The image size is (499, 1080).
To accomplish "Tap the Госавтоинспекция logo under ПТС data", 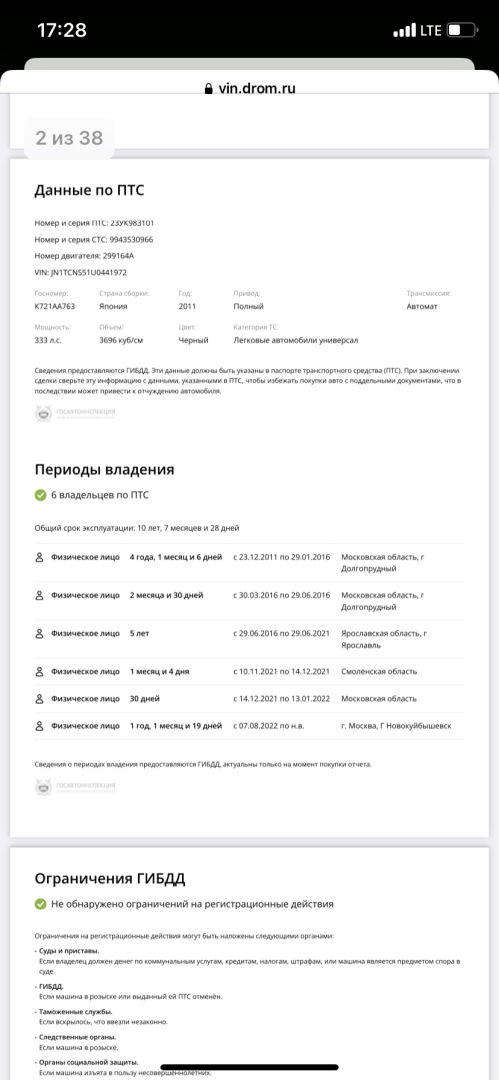I will click(x=75, y=413).
